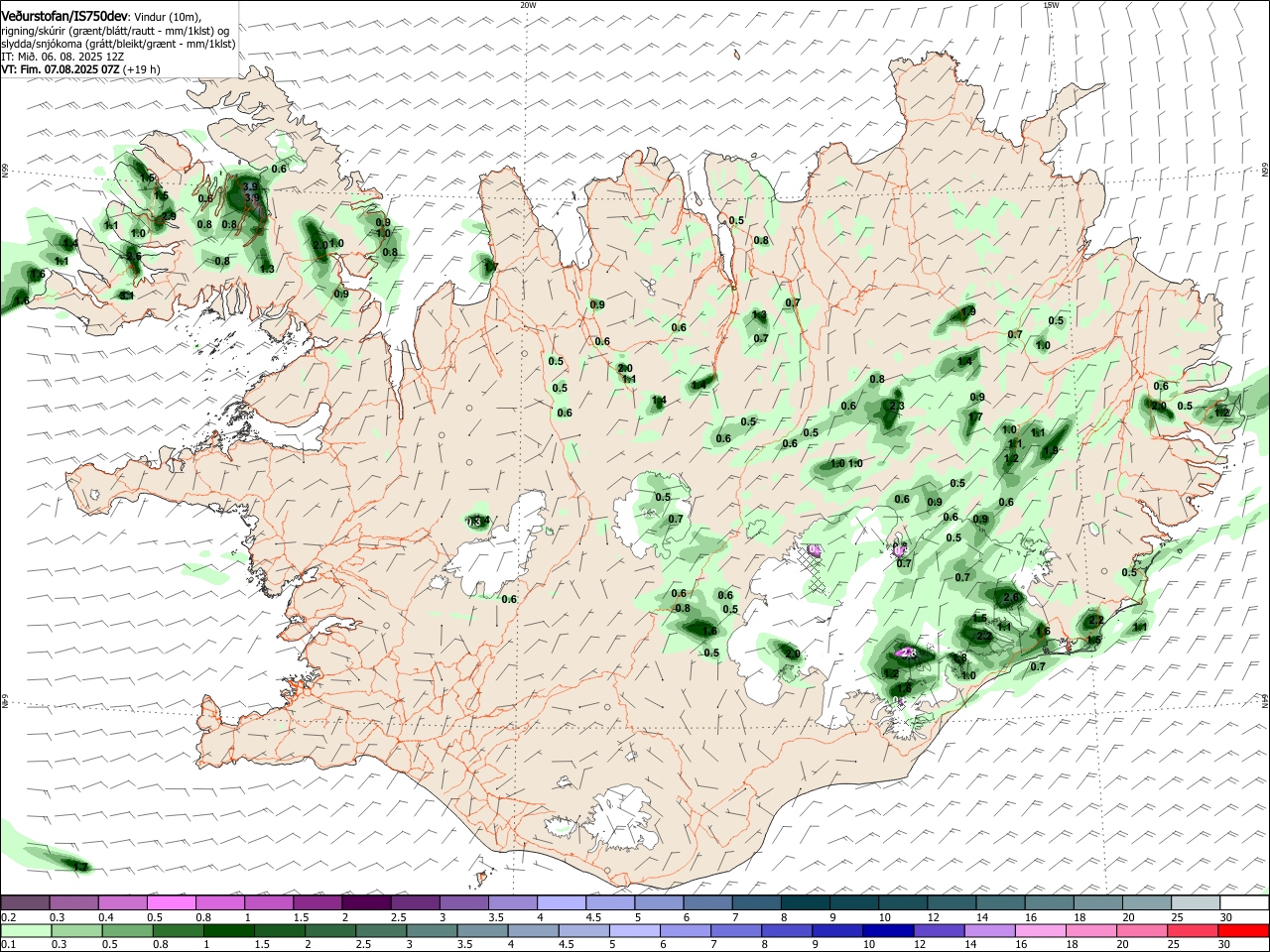Pick the darkest purple 2–2.5 snow swatch

(x=366, y=903)
